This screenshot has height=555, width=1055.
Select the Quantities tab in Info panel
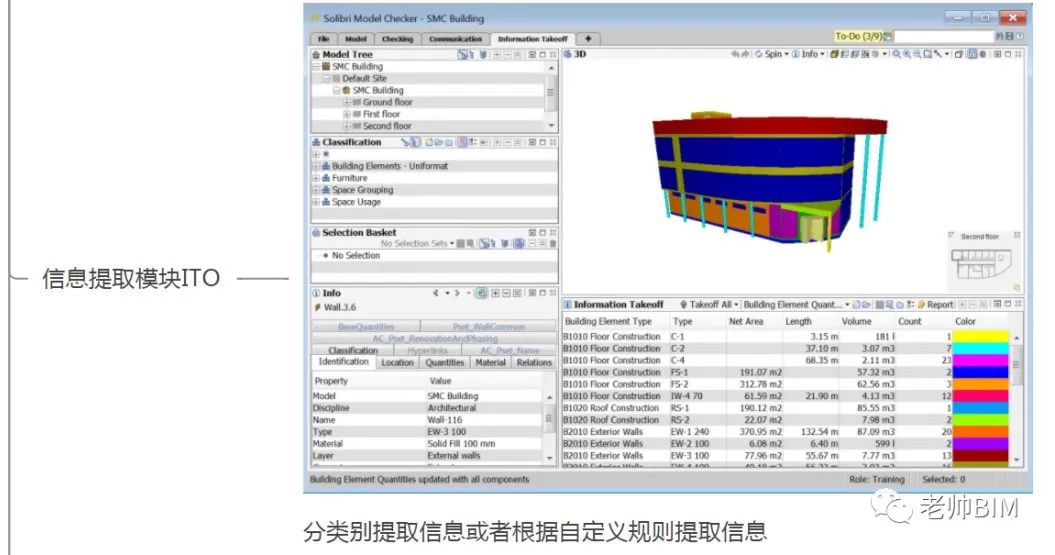444,363
